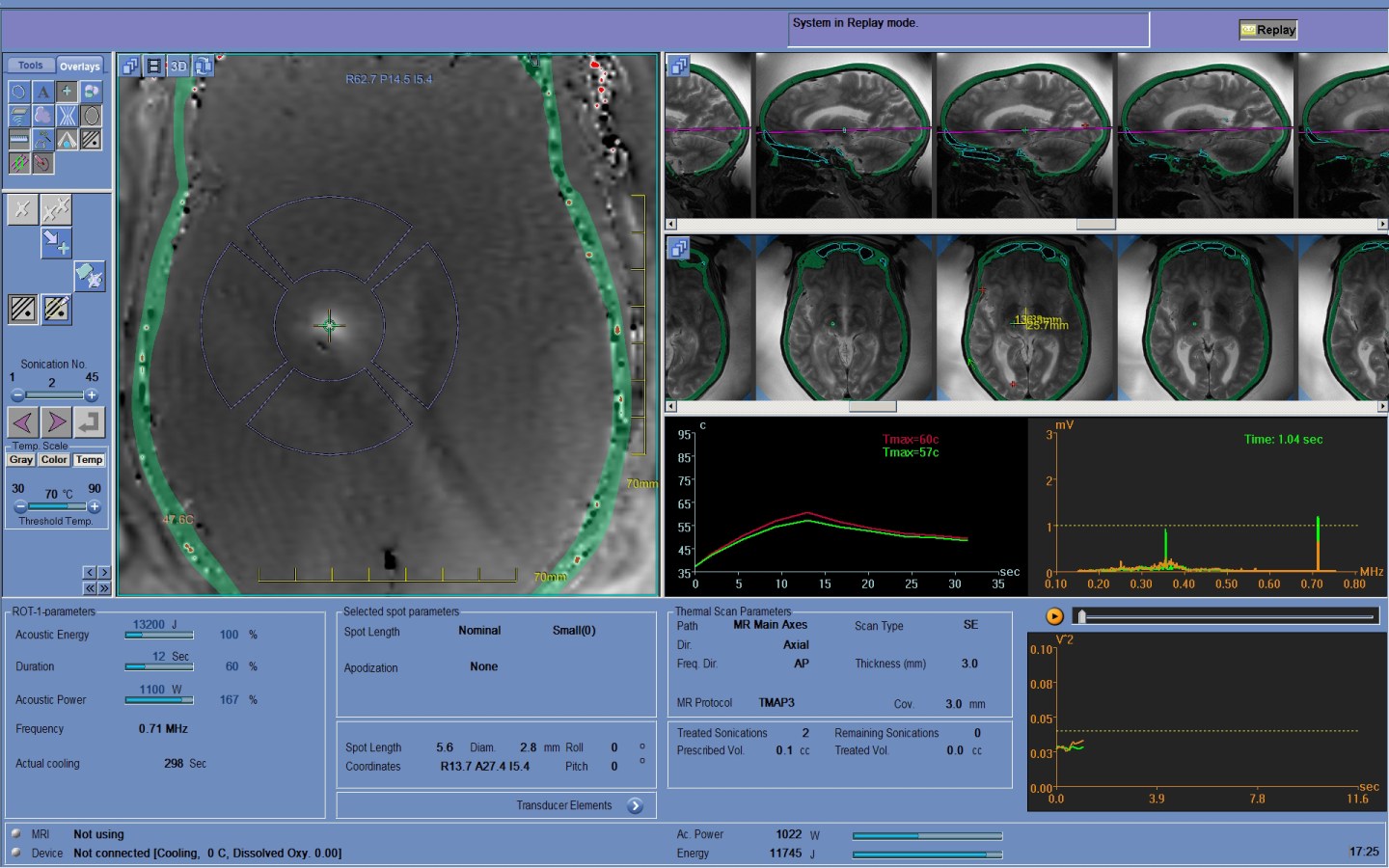Screen dimensions: 1389x868
Task: Set temperature scale to Color
Action: point(54,460)
